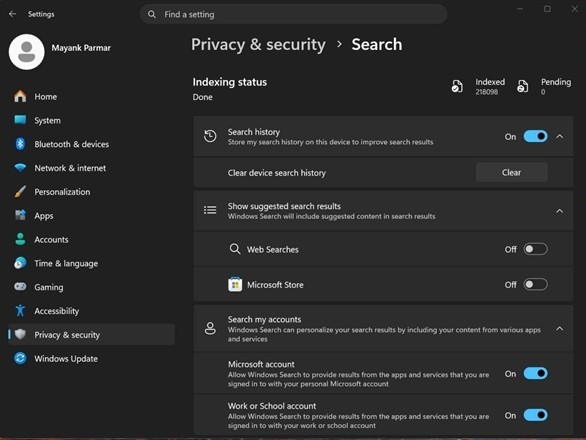Screen dimensions: 586x440
Task: Click the search magnifier icon
Action: 152,14
